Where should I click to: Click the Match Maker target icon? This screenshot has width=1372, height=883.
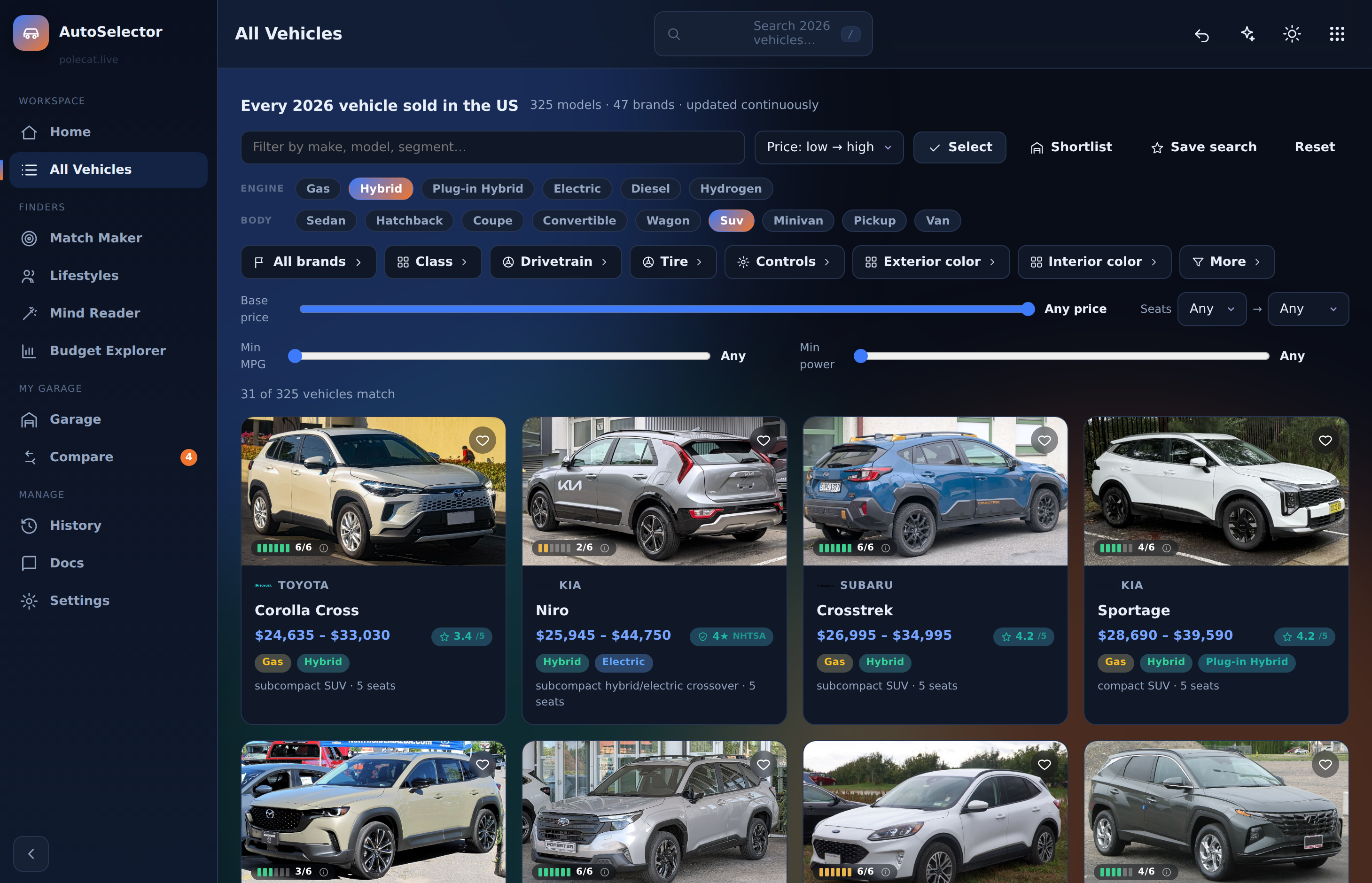point(29,238)
